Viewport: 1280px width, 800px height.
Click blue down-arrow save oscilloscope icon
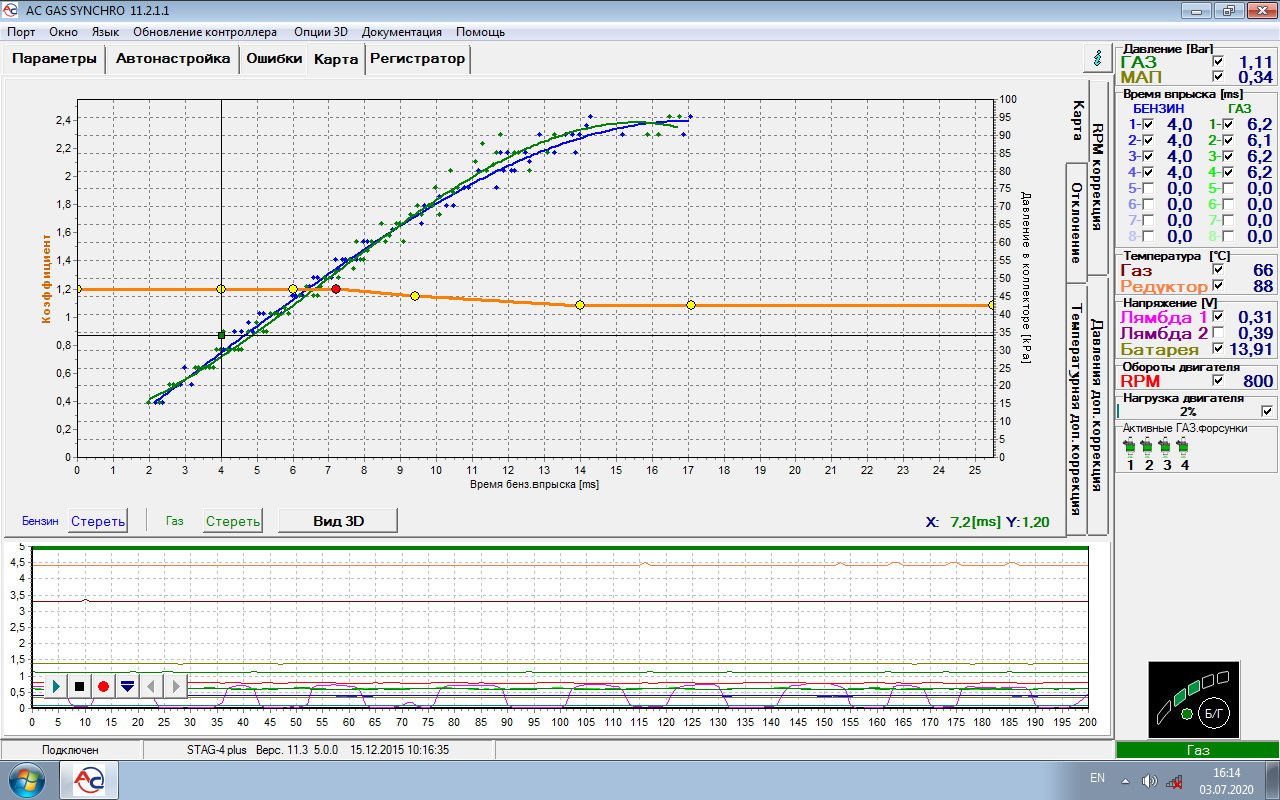click(127, 686)
